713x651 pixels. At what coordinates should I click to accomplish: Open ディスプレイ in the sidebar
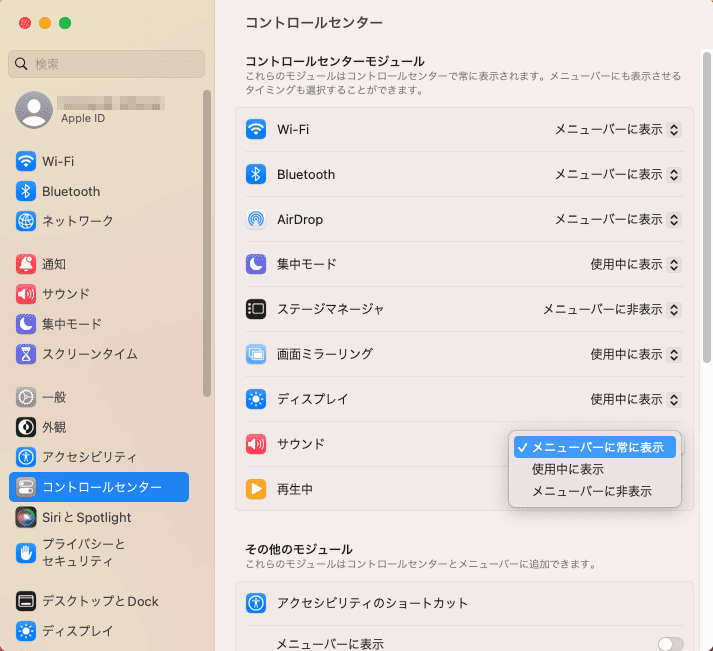pos(99,631)
